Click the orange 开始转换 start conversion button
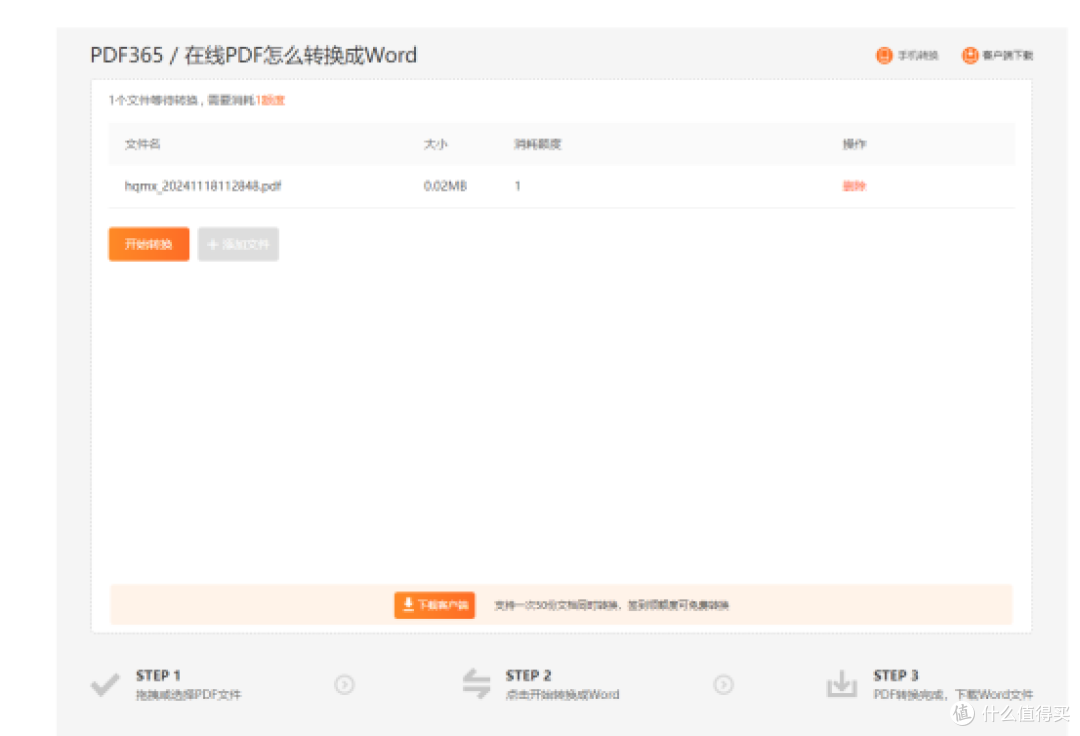The width and height of the screenshot is (1080, 736). tap(149, 244)
